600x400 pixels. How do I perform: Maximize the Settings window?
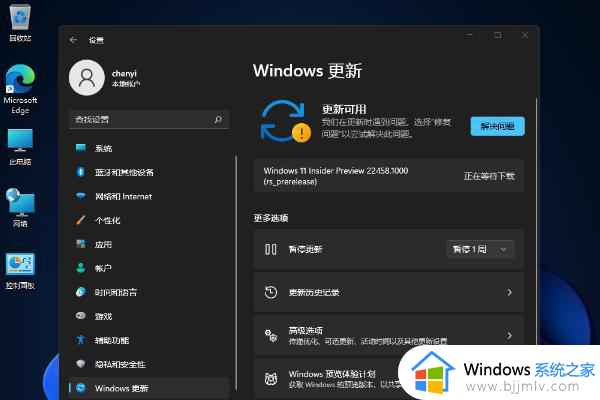[x=497, y=35]
